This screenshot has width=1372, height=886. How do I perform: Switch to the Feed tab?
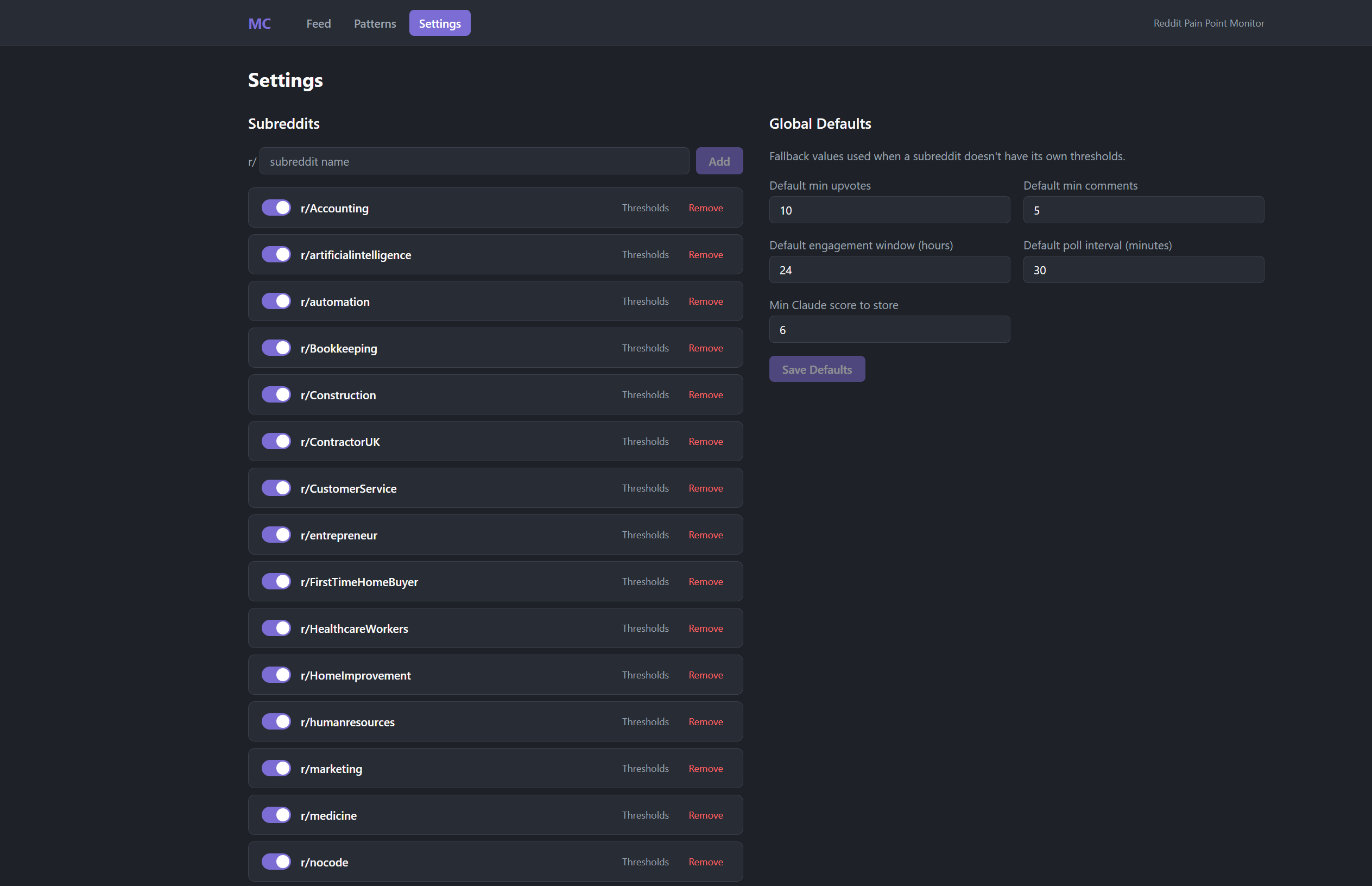click(318, 23)
